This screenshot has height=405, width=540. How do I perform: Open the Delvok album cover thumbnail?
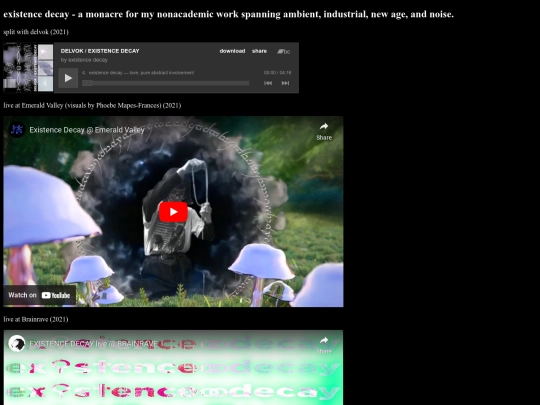[x=28, y=68]
